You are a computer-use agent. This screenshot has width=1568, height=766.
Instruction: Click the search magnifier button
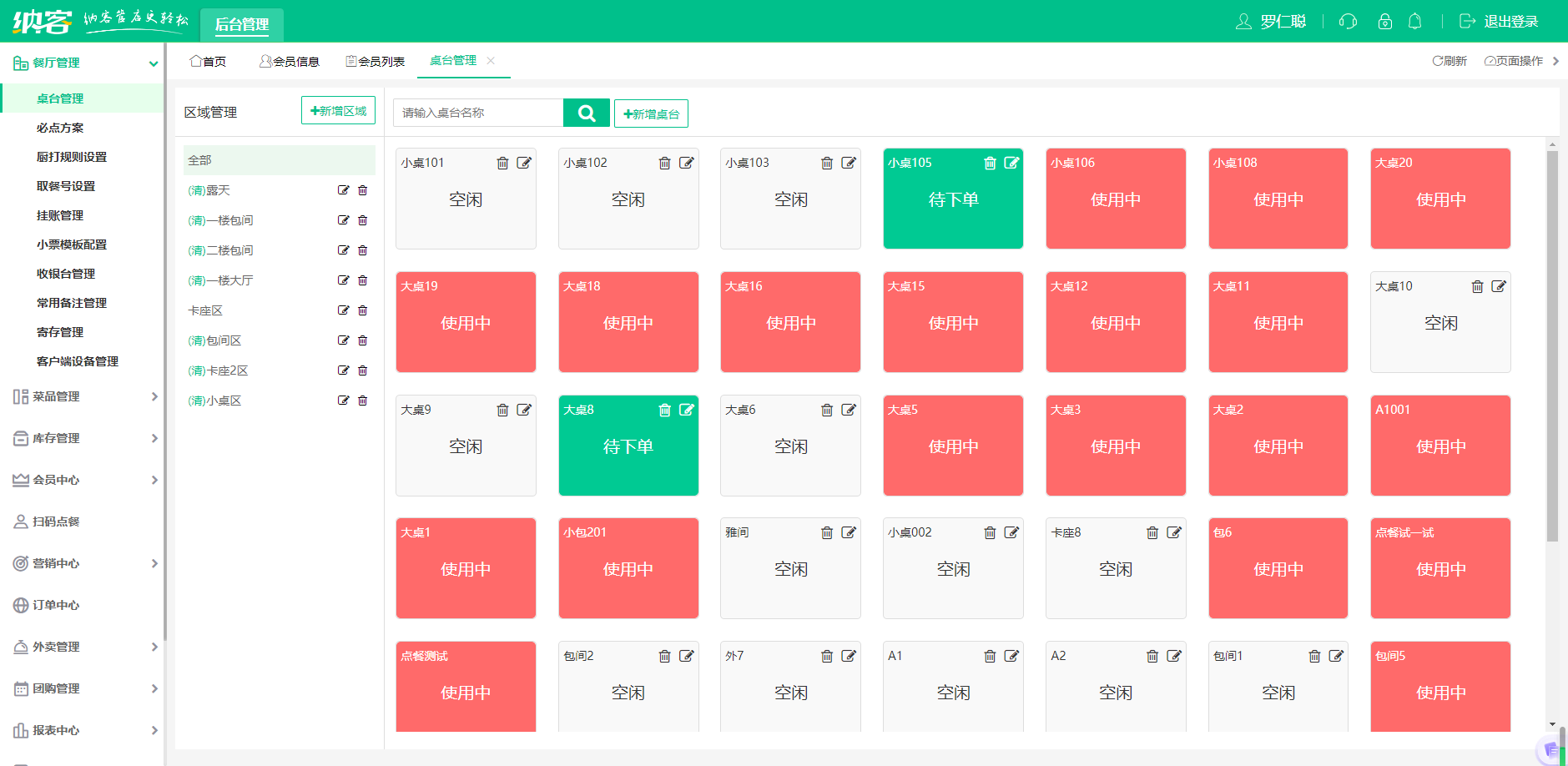[586, 113]
